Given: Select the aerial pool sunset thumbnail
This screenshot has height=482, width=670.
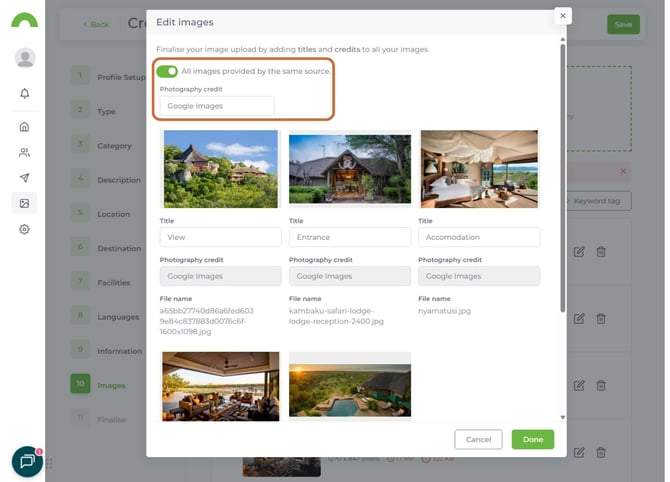Looking at the screenshot, I should pyautogui.click(x=349, y=385).
